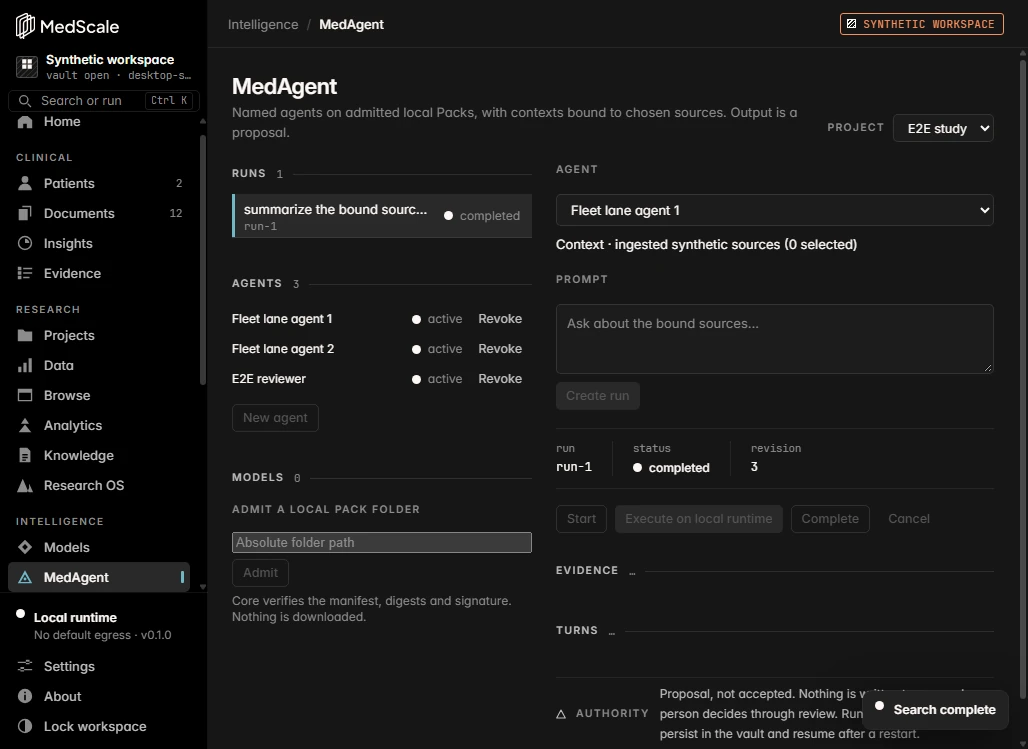
Task: Click the Browse window icon
Action: pos(25,395)
